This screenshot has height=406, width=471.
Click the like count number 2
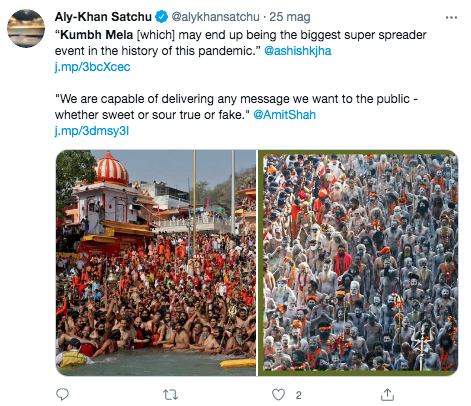coord(298,395)
